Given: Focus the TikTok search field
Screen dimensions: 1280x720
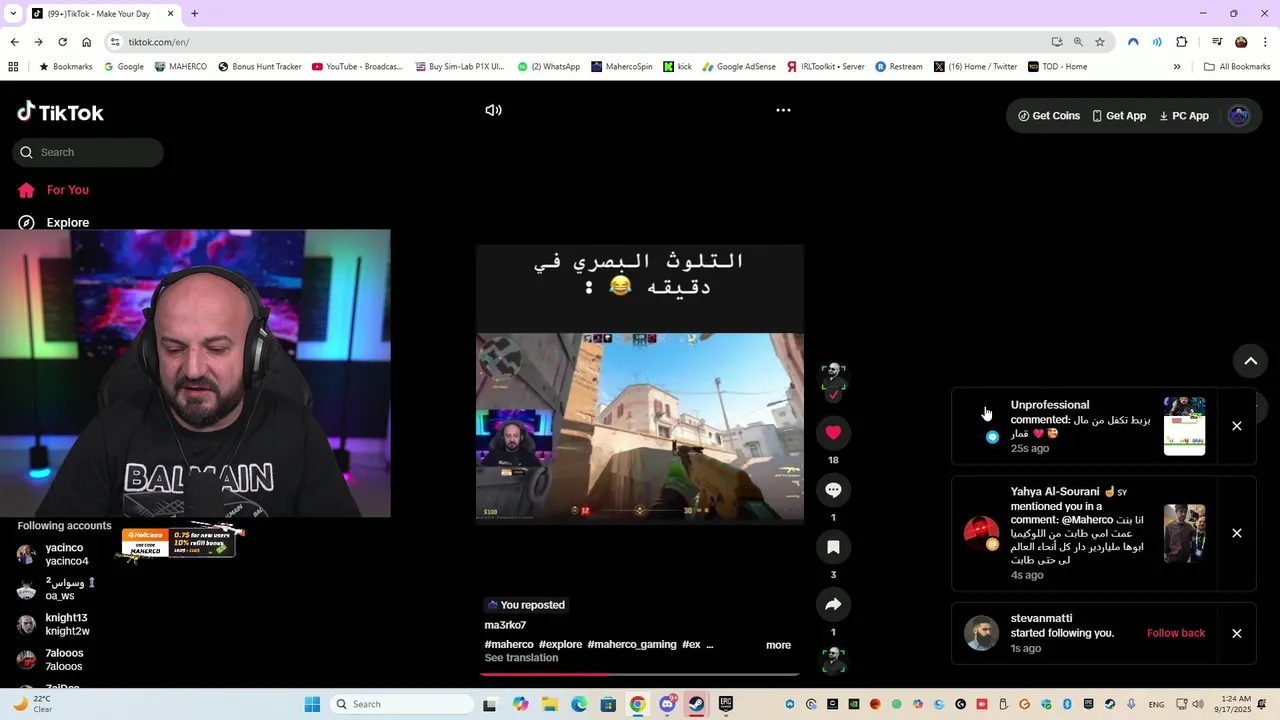Looking at the screenshot, I should pyautogui.click(x=88, y=152).
